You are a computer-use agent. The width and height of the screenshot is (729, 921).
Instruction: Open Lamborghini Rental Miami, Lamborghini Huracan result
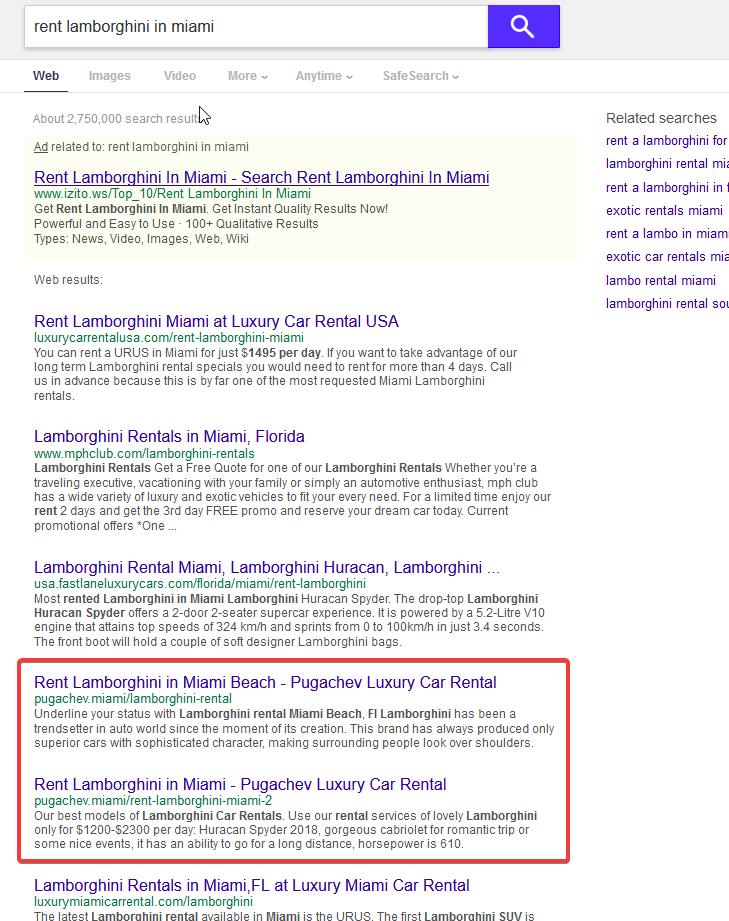click(267, 567)
